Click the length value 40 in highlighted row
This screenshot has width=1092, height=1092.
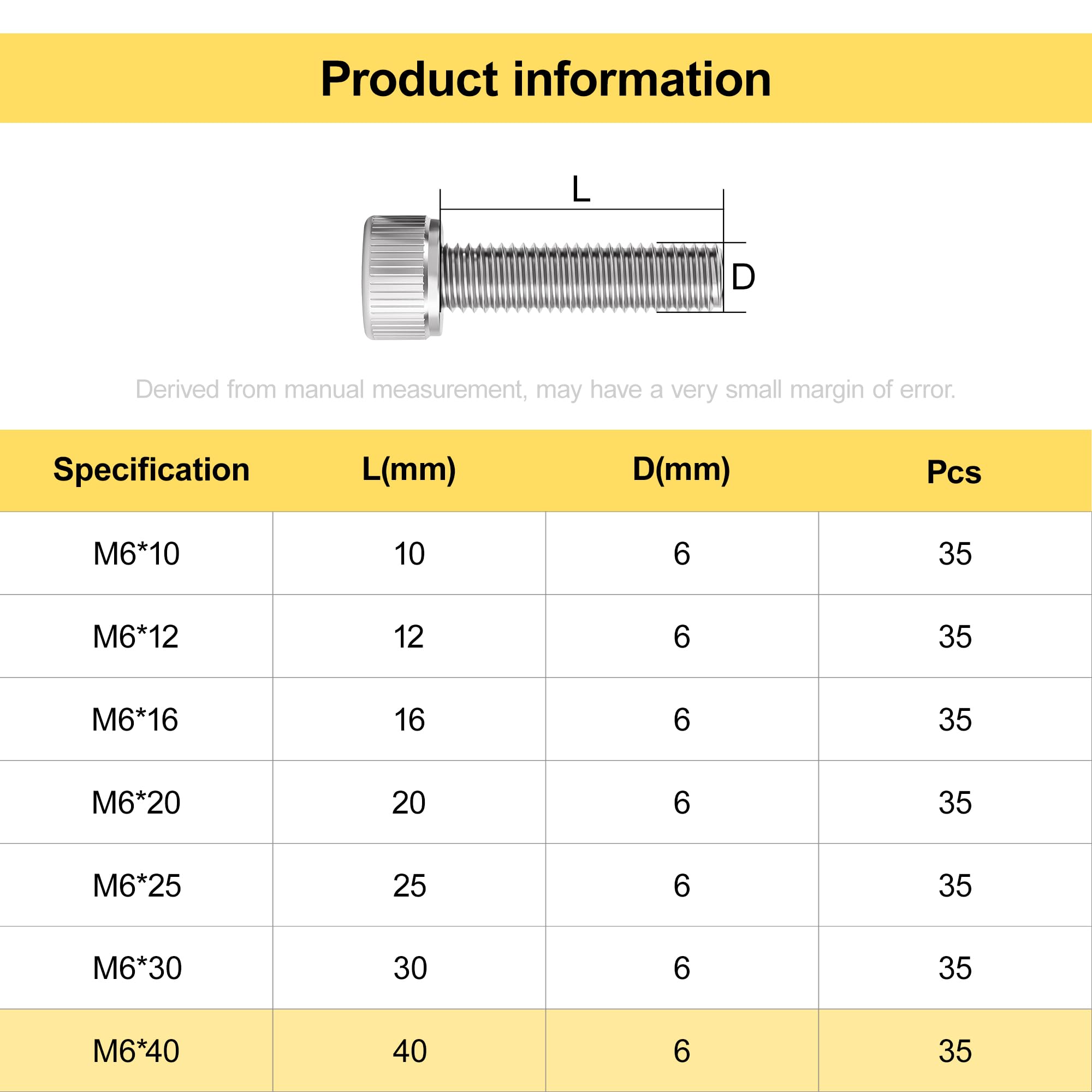tap(409, 1051)
